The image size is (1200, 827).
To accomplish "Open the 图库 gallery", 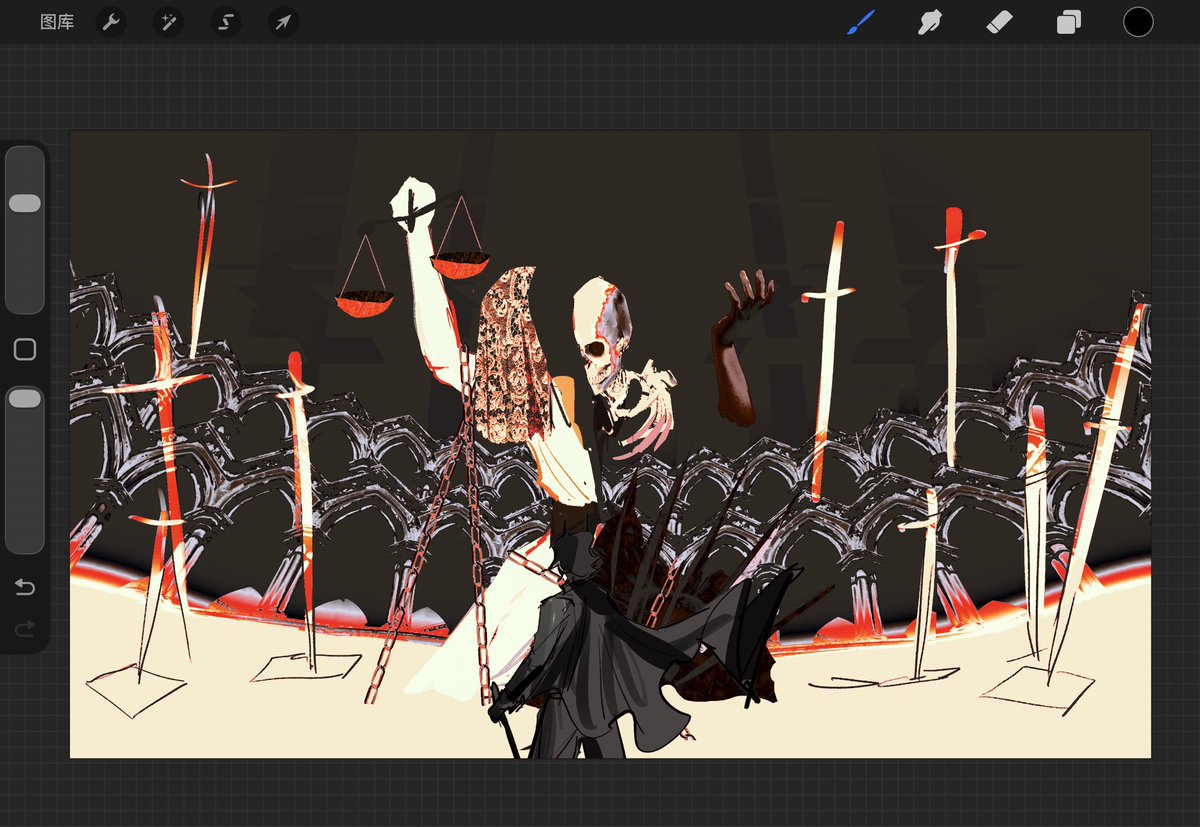I will tap(57, 22).
